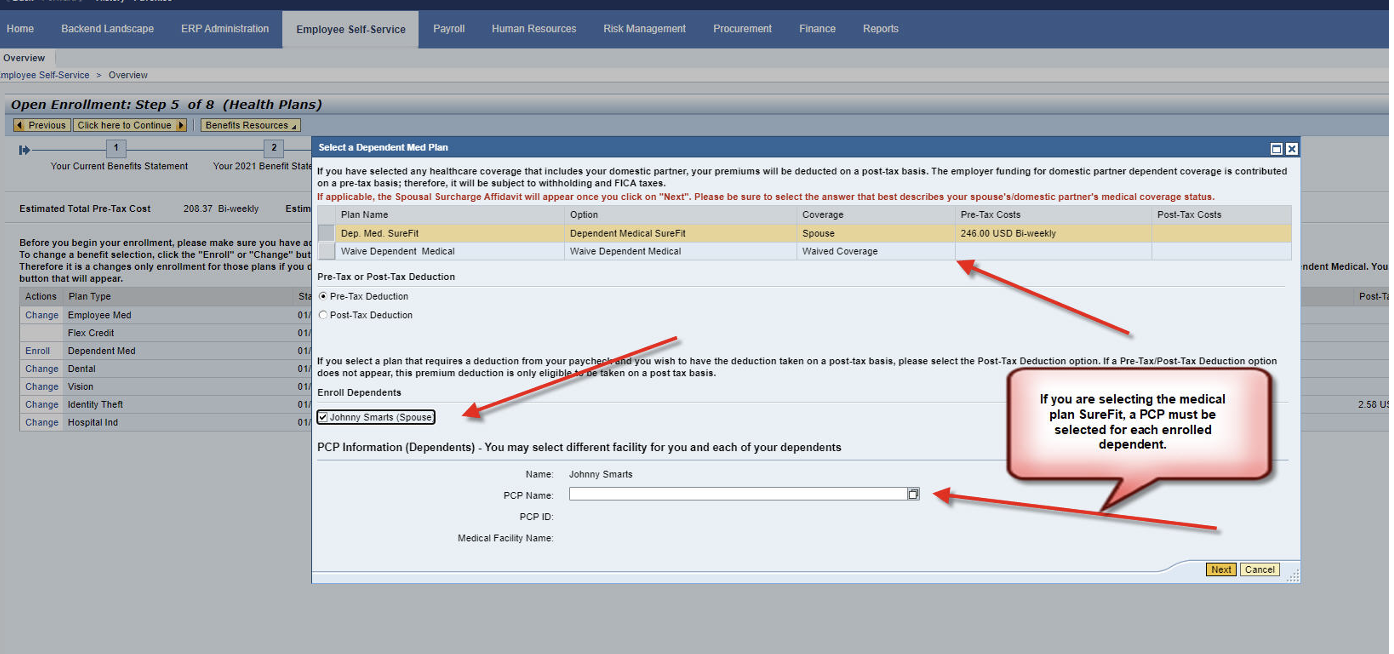This screenshot has height=654, width=1394.
Task: Click into the PCP Name input field
Action: (x=737, y=494)
